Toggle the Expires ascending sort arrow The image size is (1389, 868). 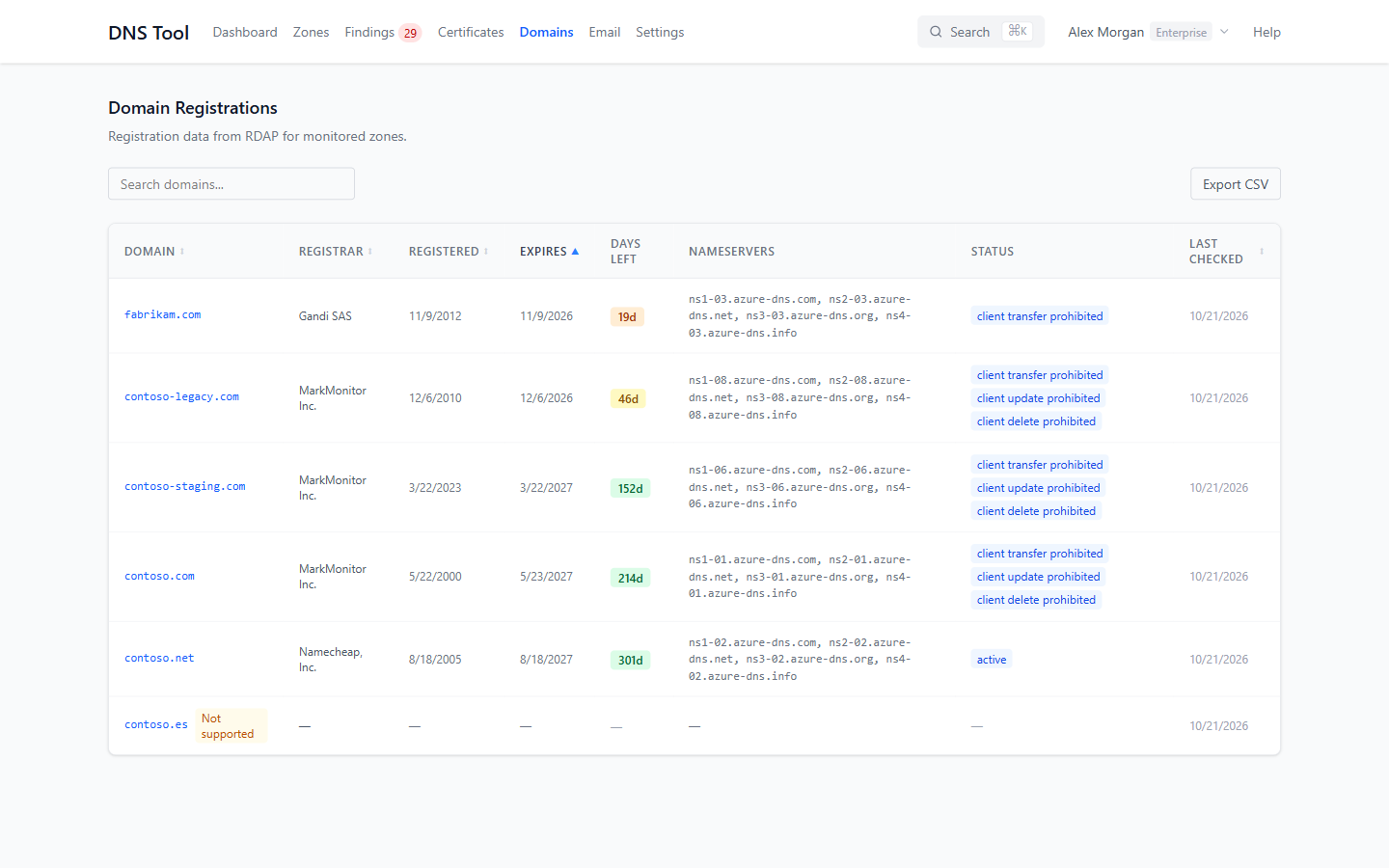click(575, 252)
